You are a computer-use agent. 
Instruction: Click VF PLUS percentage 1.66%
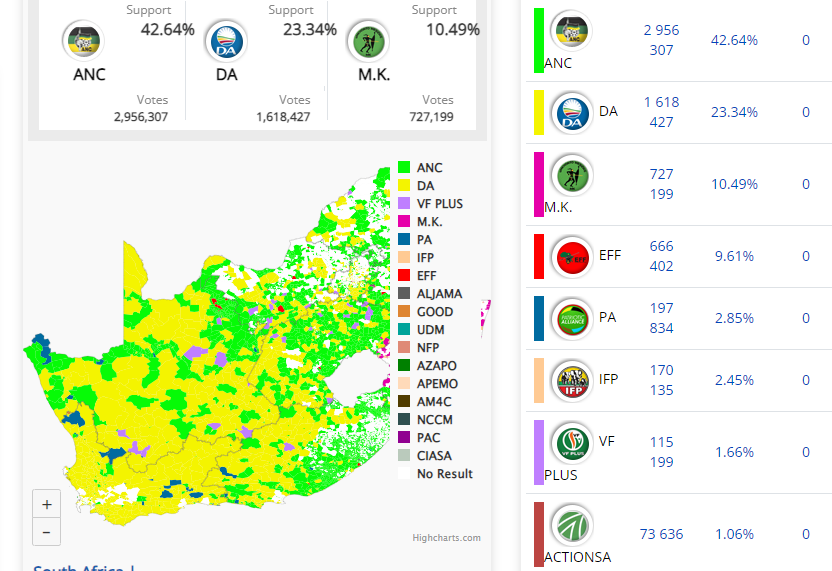(x=734, y=452)
